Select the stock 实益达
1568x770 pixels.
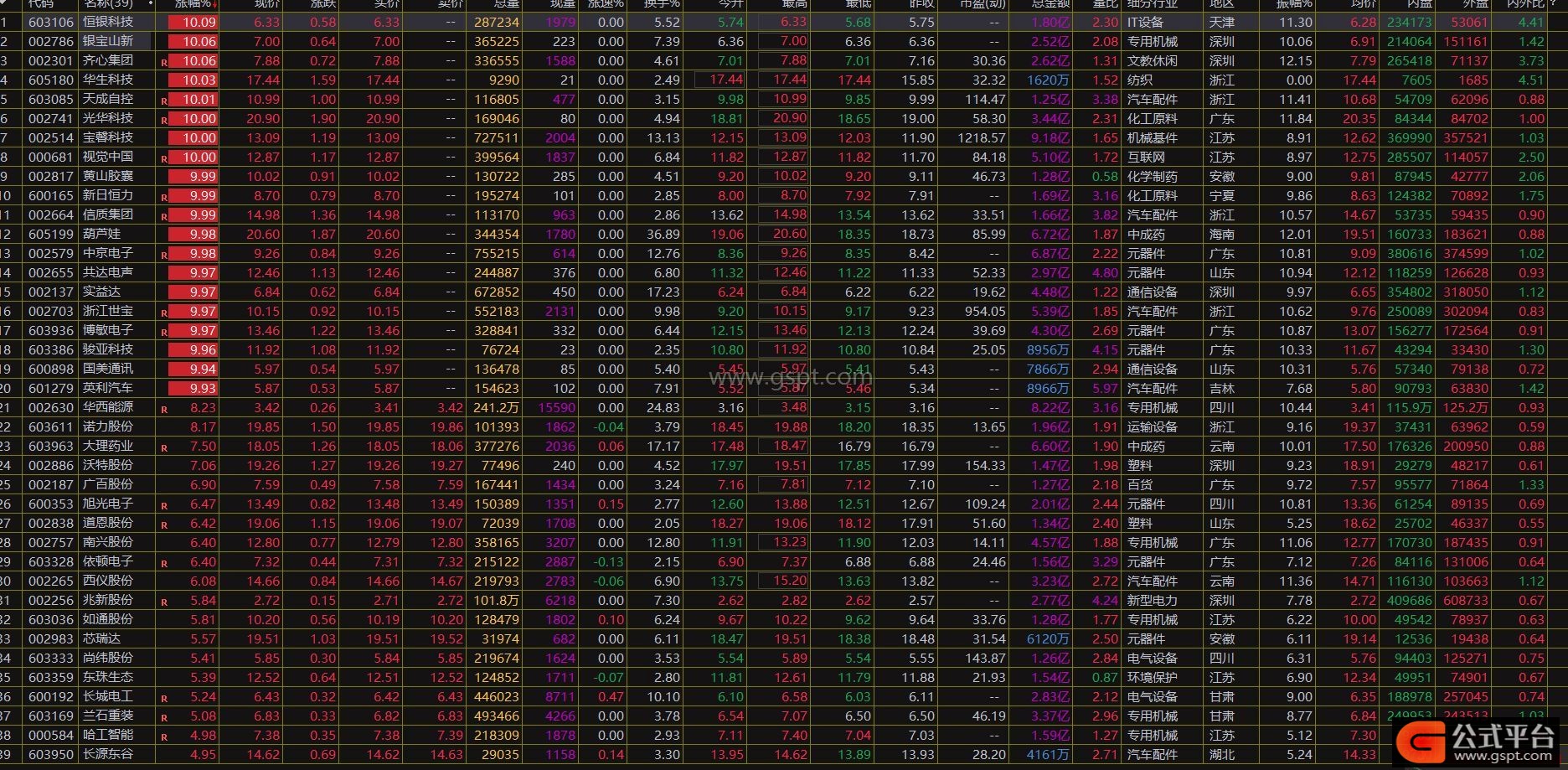(101, 292)
